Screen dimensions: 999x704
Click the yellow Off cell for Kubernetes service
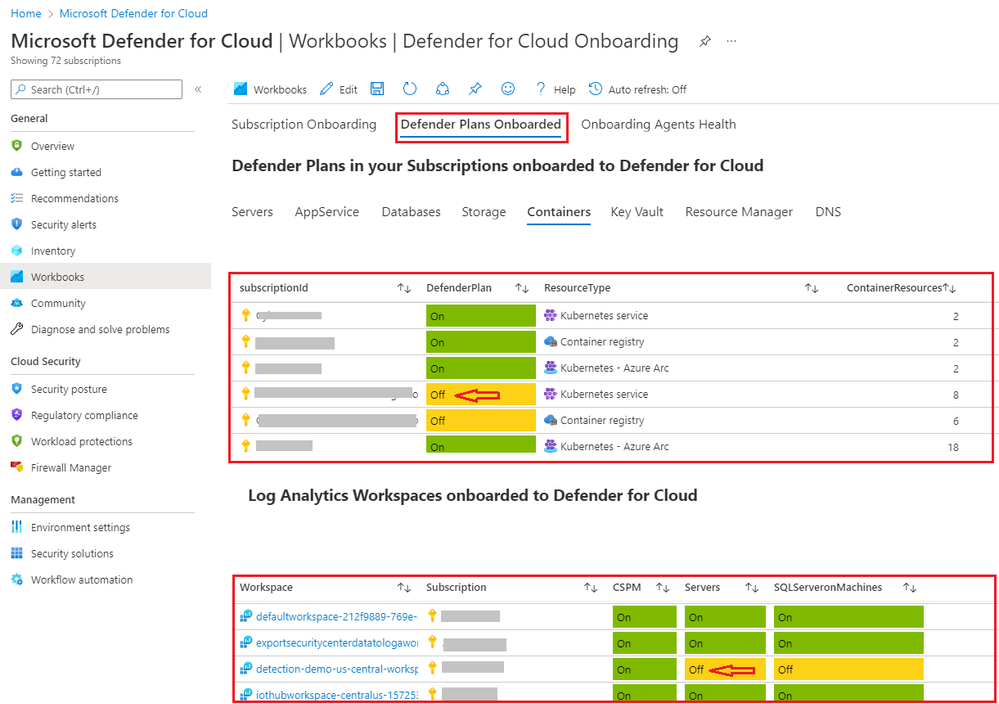coord(481,394)
